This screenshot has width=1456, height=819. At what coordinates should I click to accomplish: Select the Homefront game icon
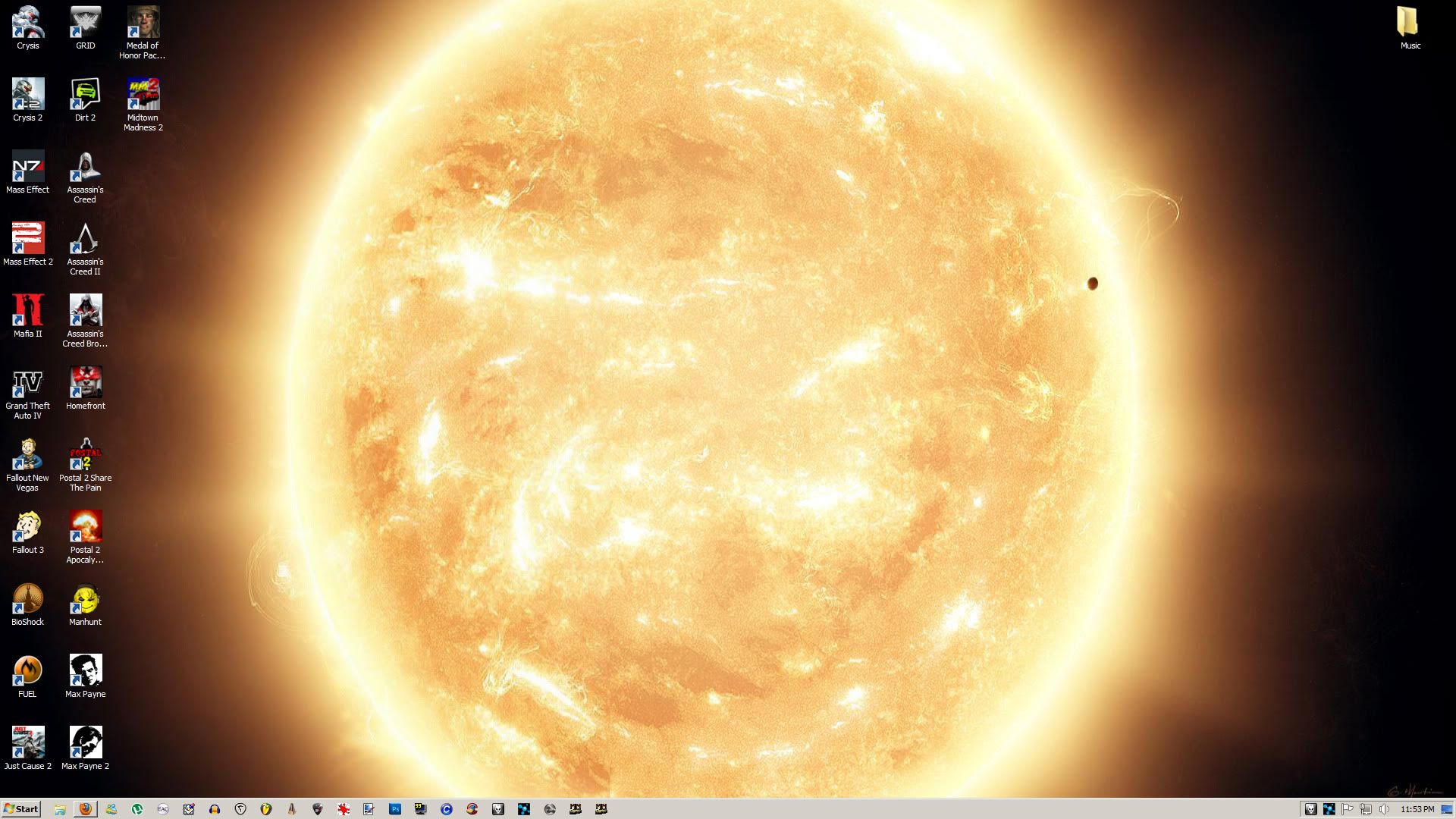point(85,384)
